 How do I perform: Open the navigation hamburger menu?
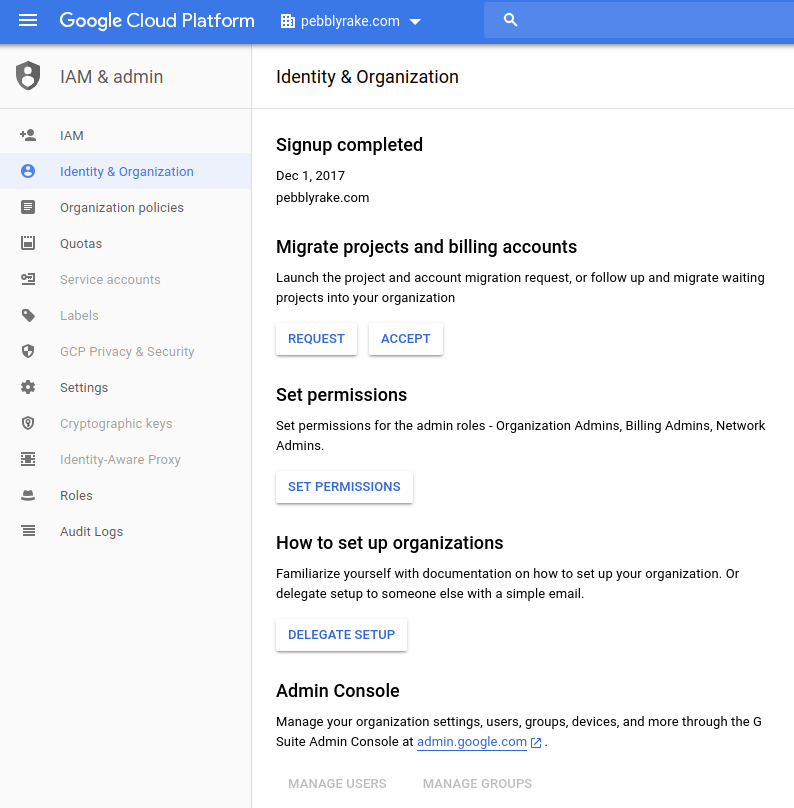click(x=28, y=20)
